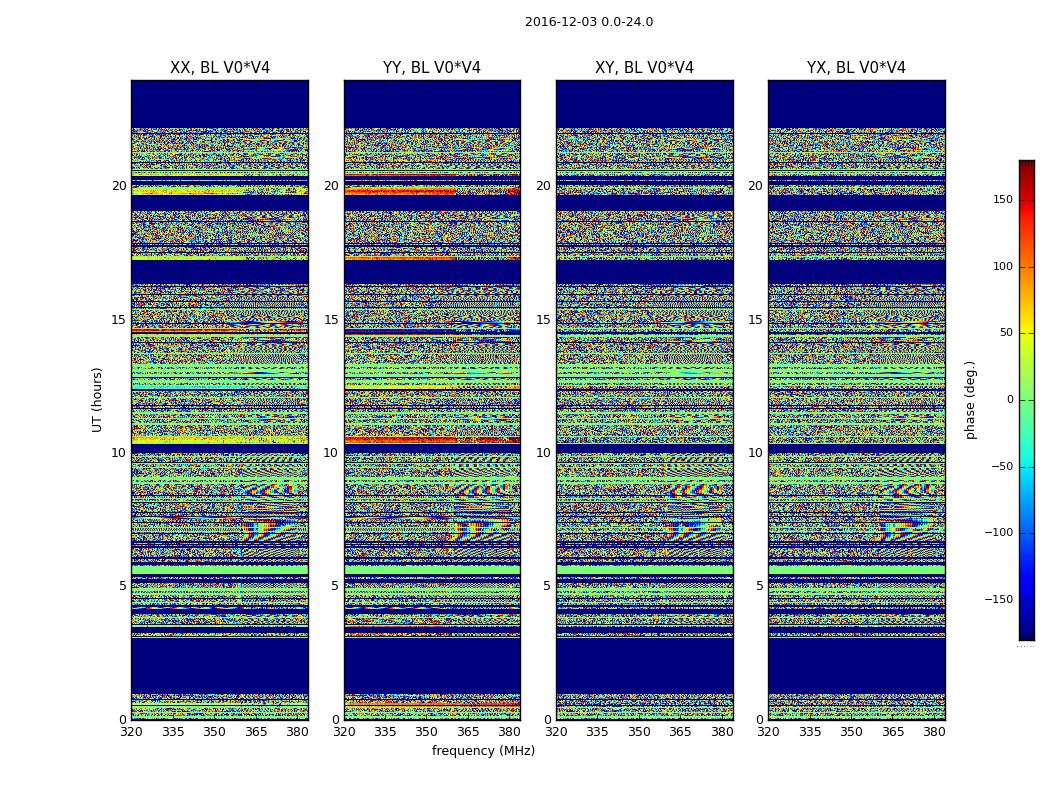Select the 'XY, BL V0*V4' panel title

pyautogui.click(x=644, y=68)
